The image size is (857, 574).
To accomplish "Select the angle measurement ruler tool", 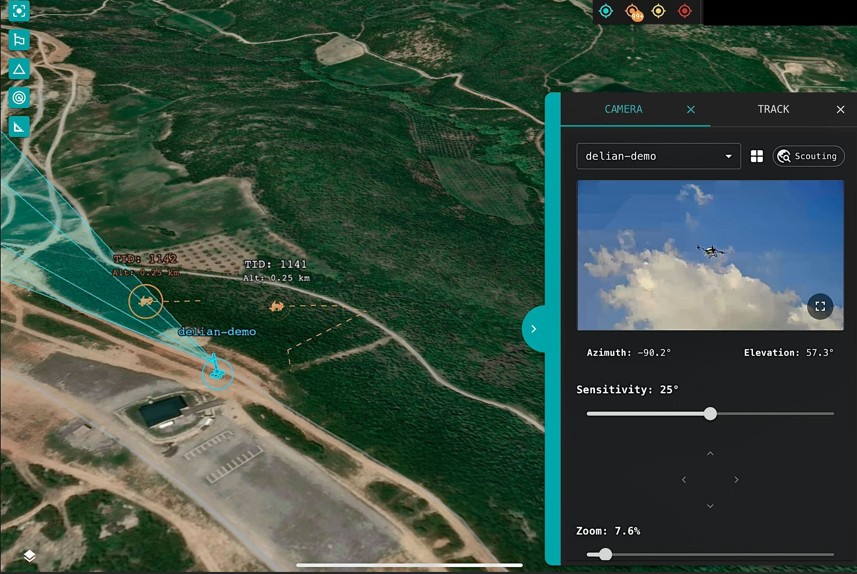I will (18, 127).
